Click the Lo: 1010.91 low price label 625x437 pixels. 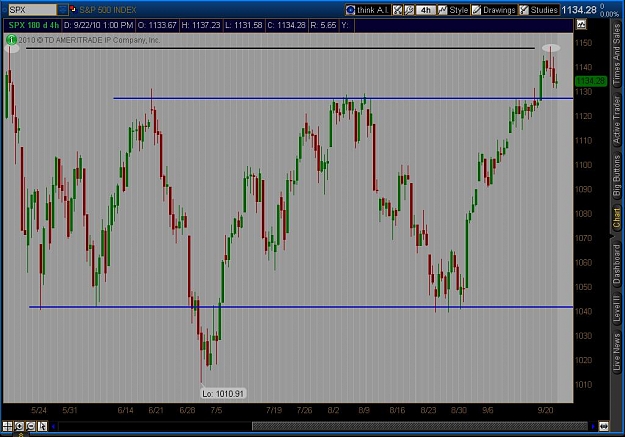click(x=223, y=394)
